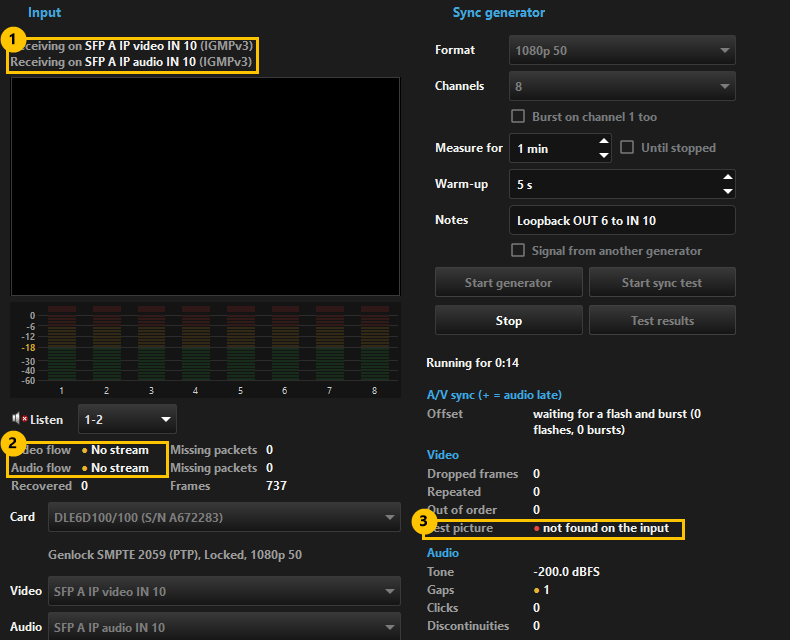Click Receiving on SFP A IP video IN 10 text

click(x=132, y=46)
